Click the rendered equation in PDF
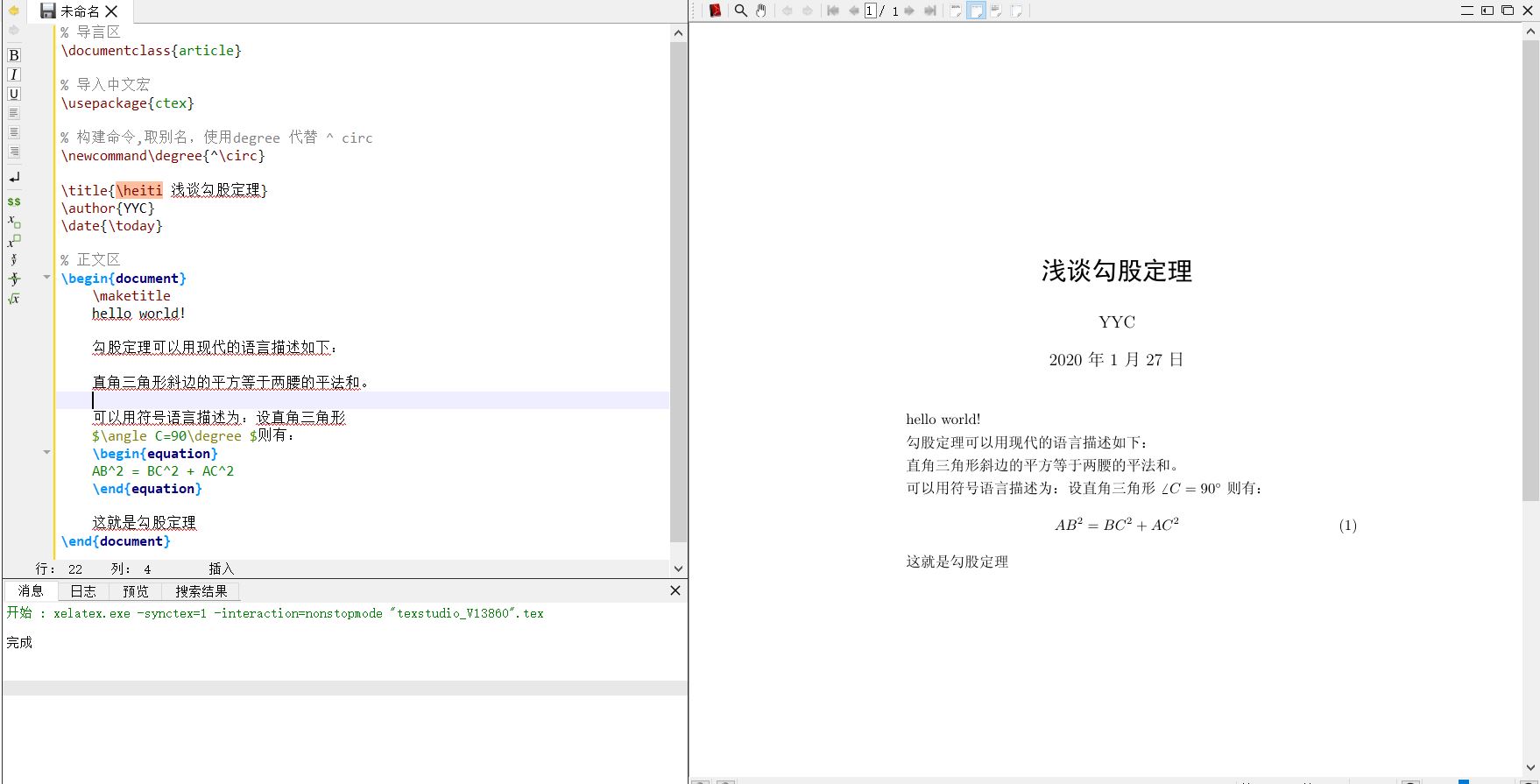The height and width of the screenshot is (784, 1540). (1117, 525)
